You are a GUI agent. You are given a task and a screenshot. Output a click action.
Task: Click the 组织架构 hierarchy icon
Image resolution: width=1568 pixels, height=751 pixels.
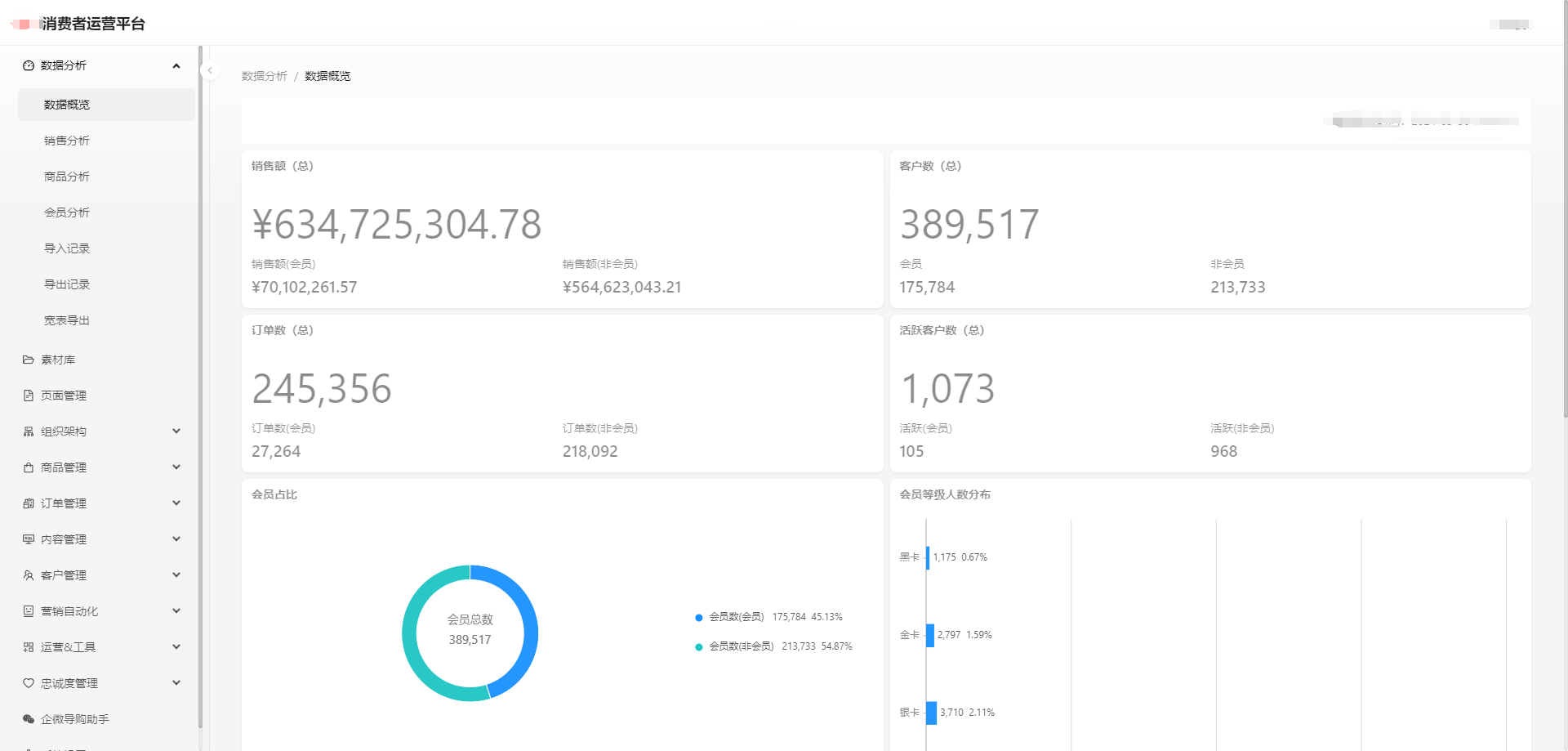(x=29, y=431)
